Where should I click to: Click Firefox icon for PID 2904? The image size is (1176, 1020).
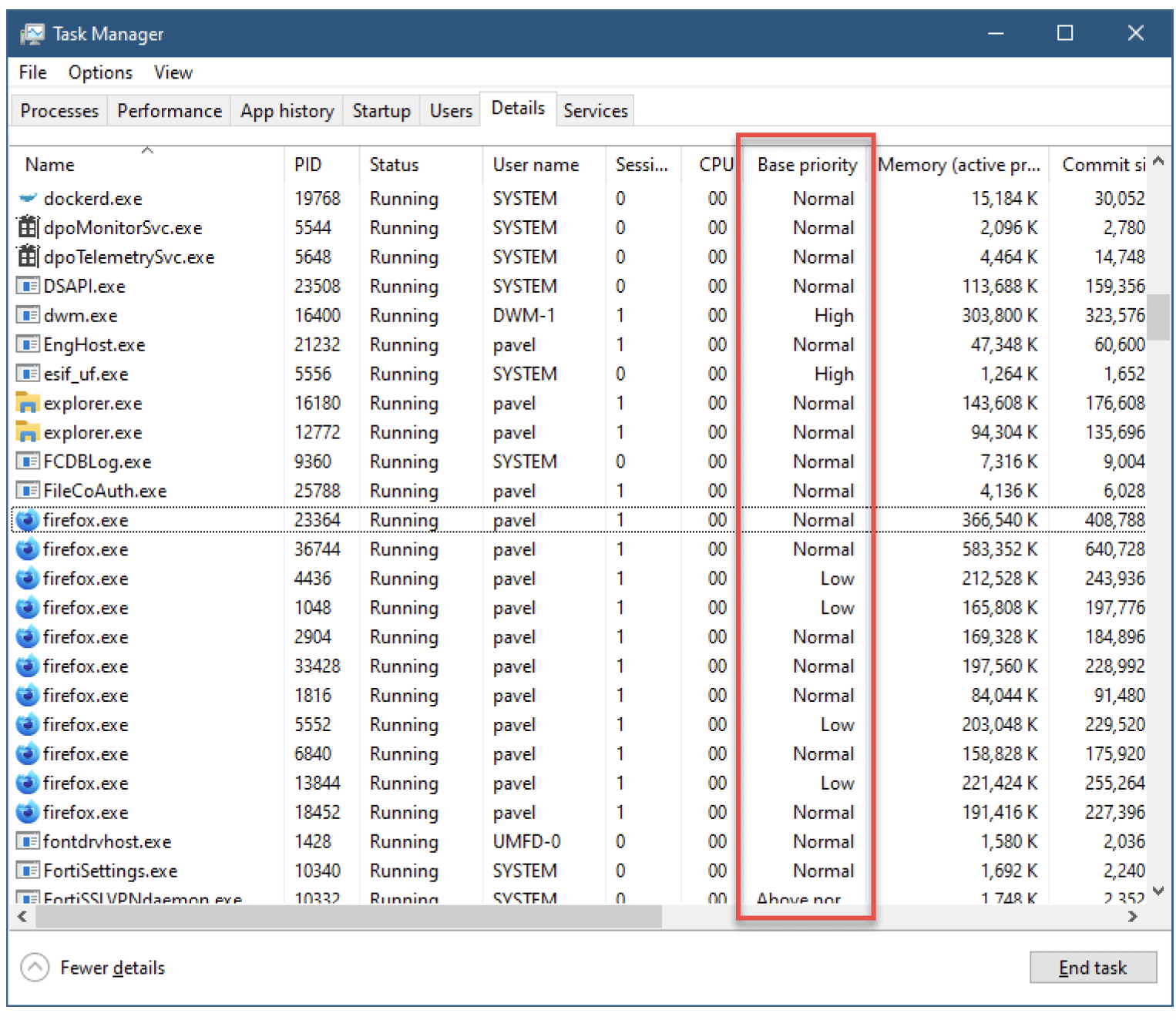(x=28, y=637)
